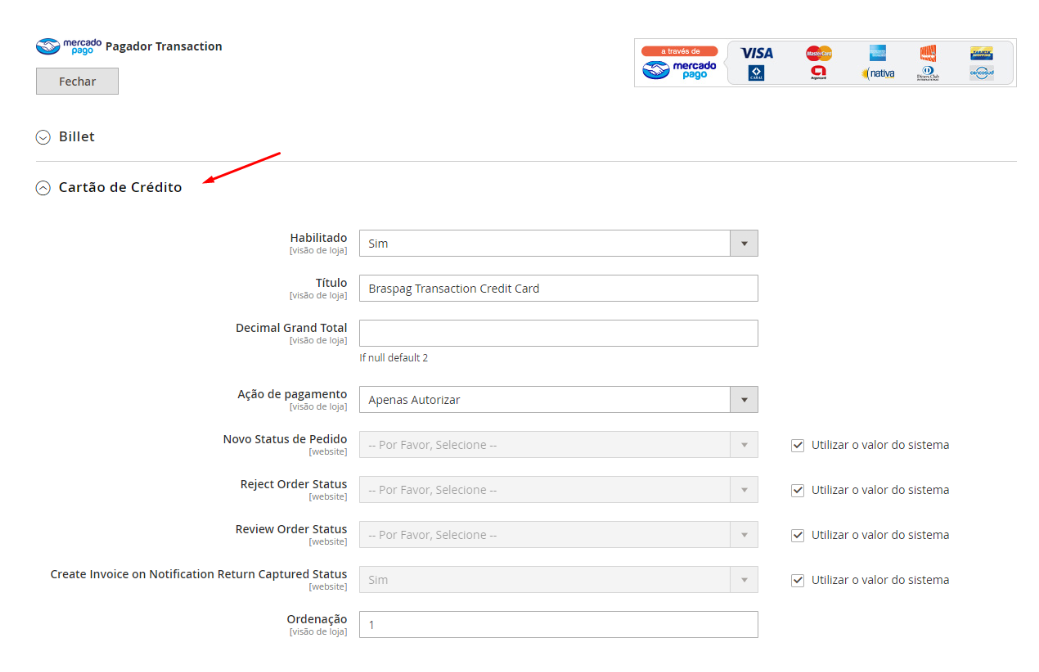Click the Visa card logo
This screenshot has height=672, width=1039.
tap(757, 53)
